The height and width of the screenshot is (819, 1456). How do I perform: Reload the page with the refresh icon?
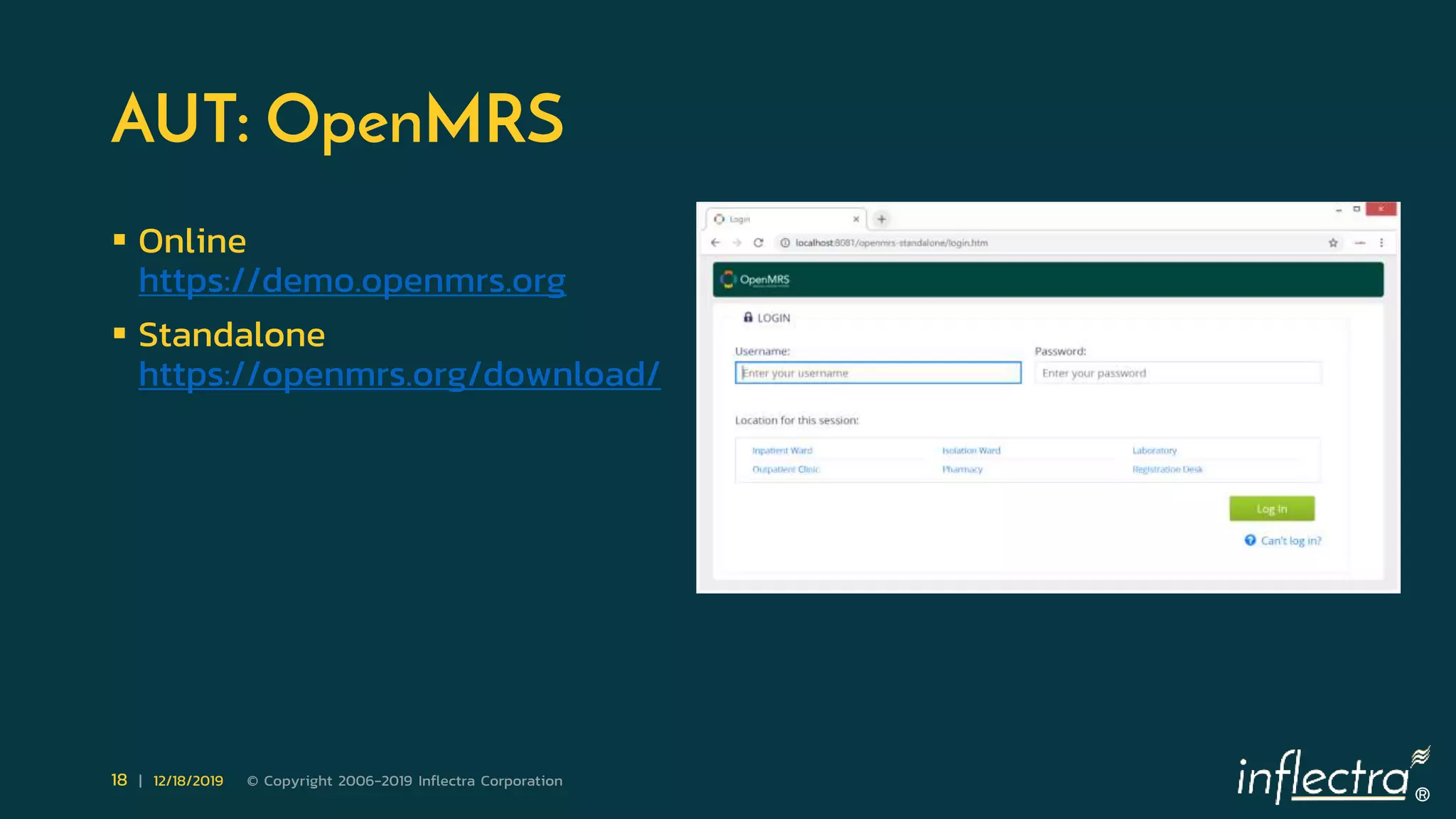coord(759,242)
